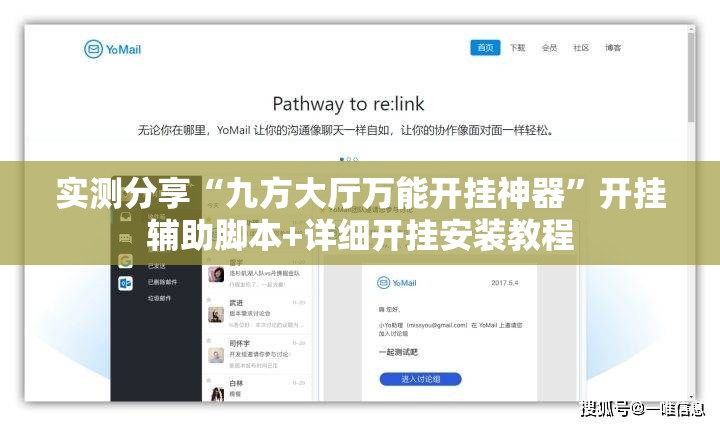Viewport: 720px width, 426px height.
Task: Open the 垃圾邮件 folder
Action: tap(159, 298)
